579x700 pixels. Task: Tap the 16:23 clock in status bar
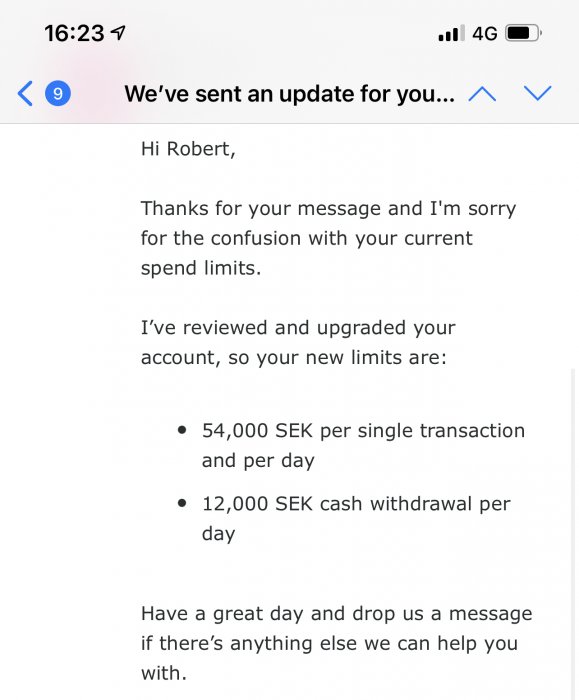click(x=75, y=33)
